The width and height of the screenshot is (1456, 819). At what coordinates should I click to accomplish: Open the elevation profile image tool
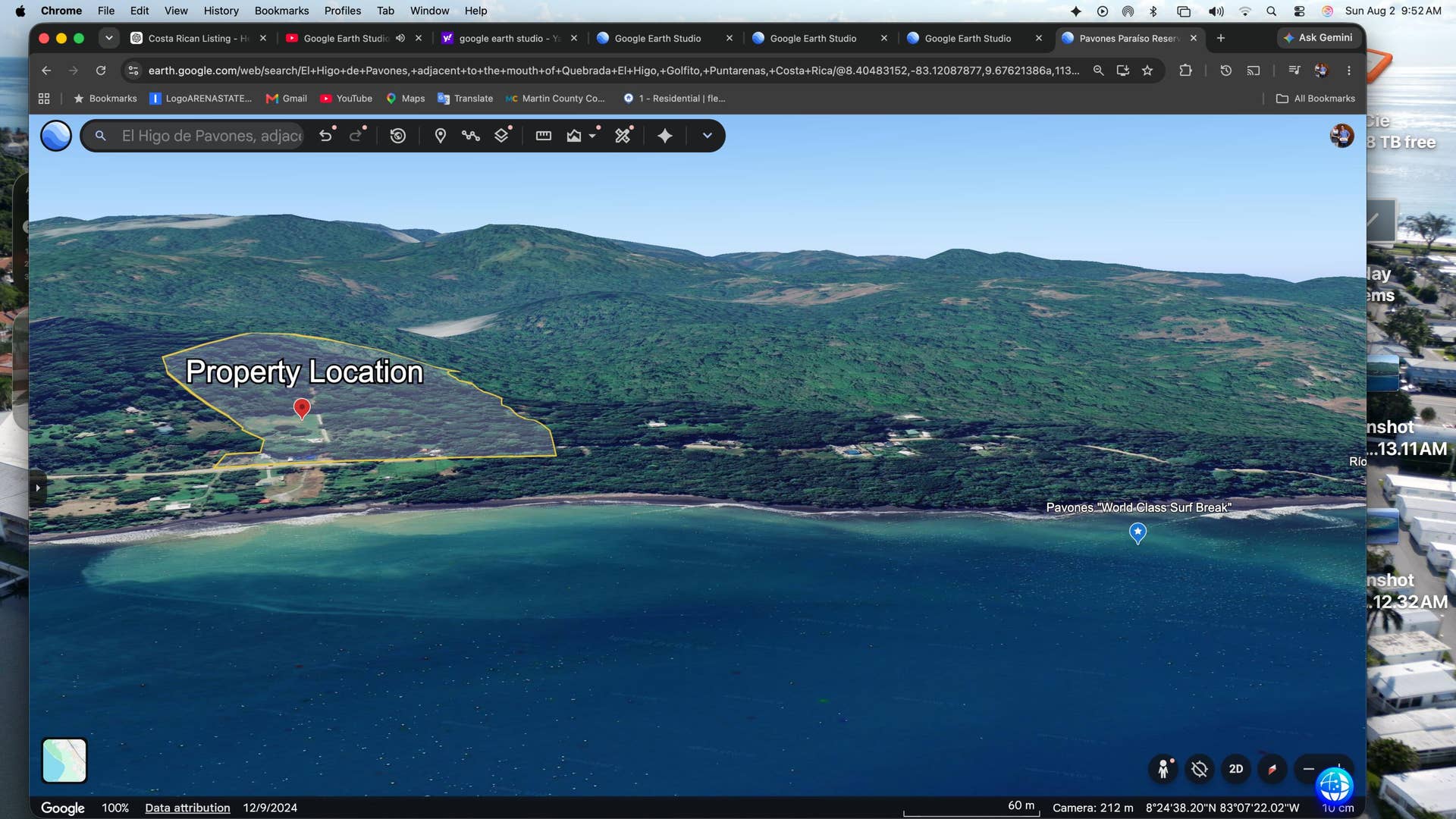coord(574,136)
